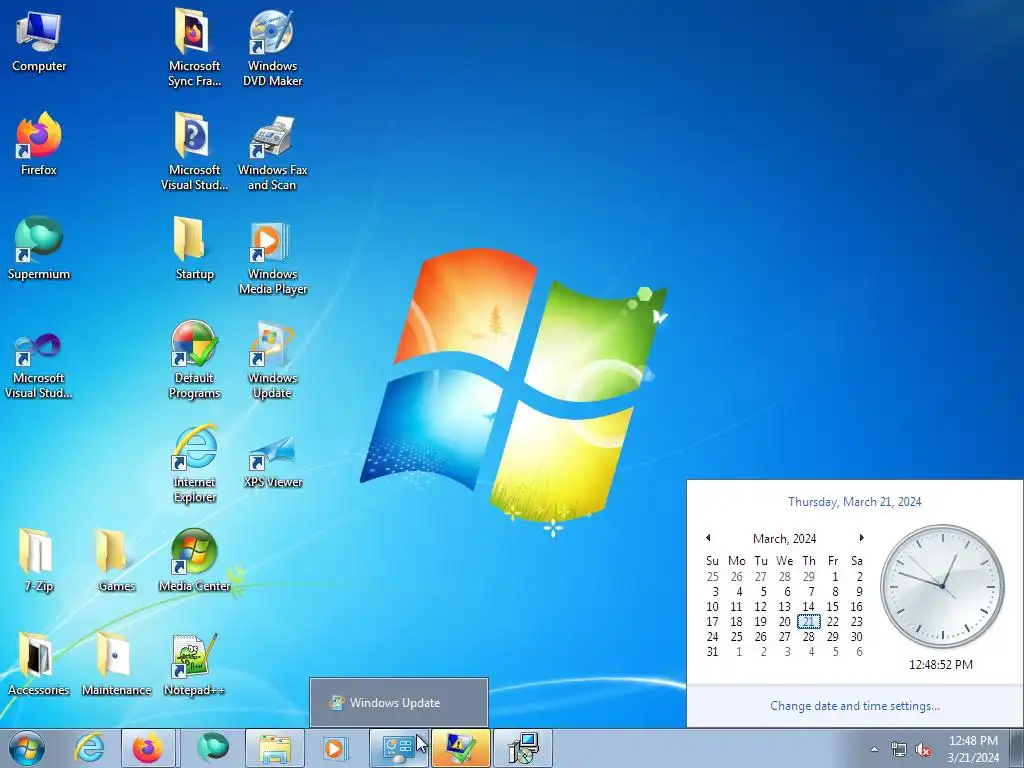Select March 15 in the calendar
1024x768 pixels.
tap(833, 607)
